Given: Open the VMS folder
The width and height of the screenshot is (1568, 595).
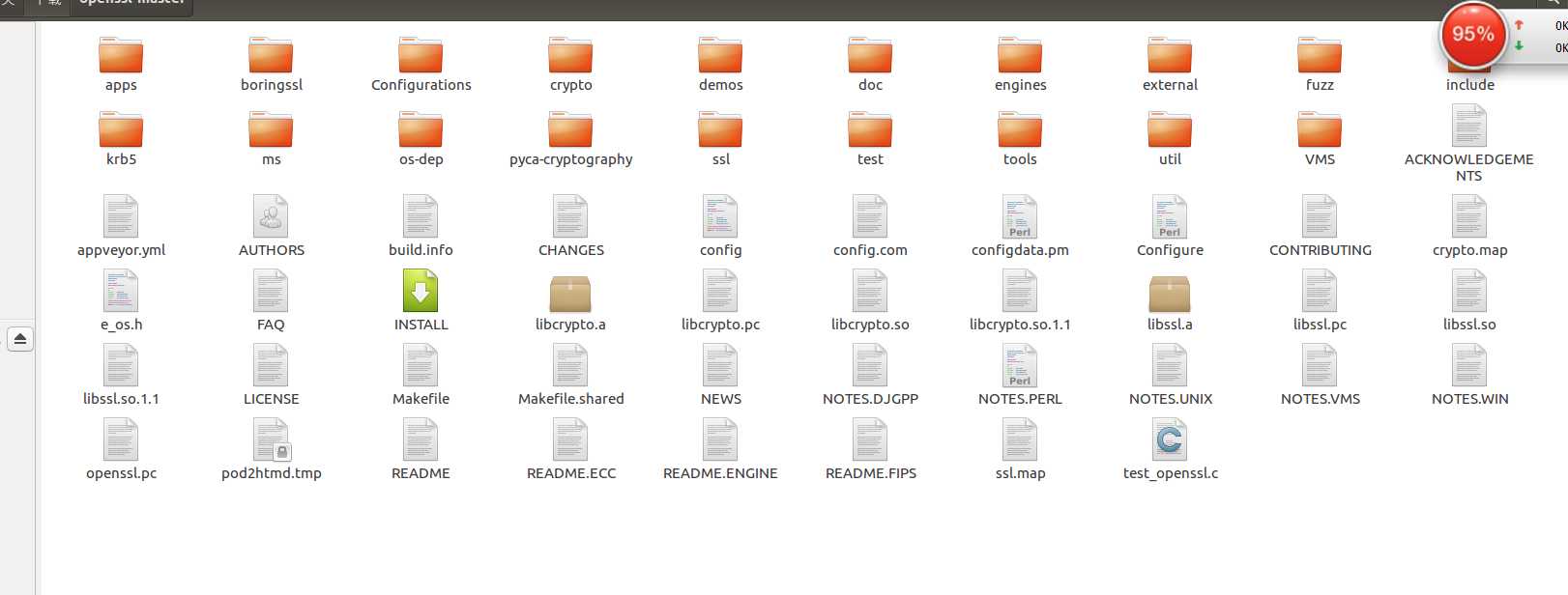Looking at the screenshot, I should (x=1320, y=129).
